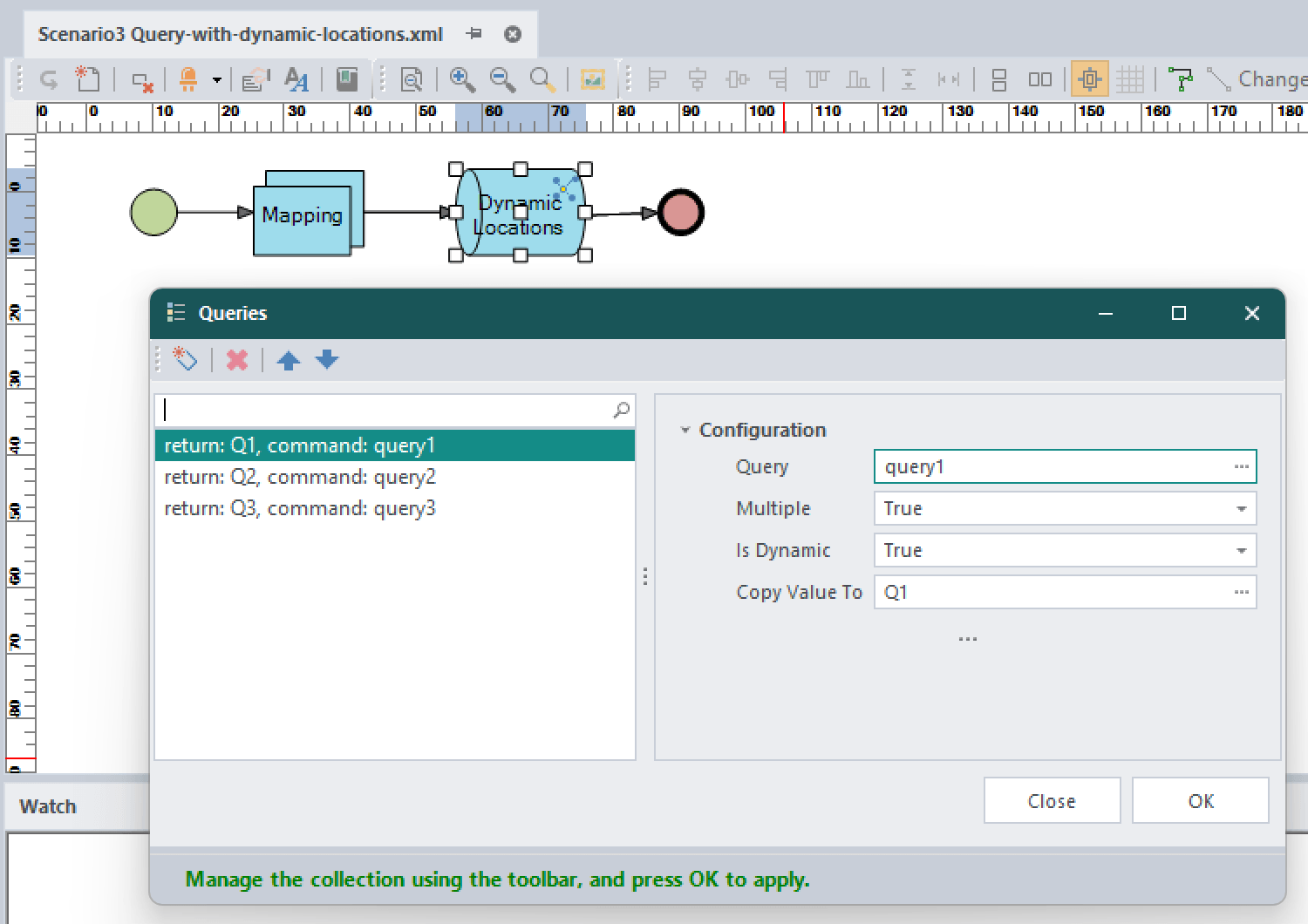This screenshot has height=924, width=1308.
Task: Click the search magnifier in Queries list
Action: pos(622,410)
